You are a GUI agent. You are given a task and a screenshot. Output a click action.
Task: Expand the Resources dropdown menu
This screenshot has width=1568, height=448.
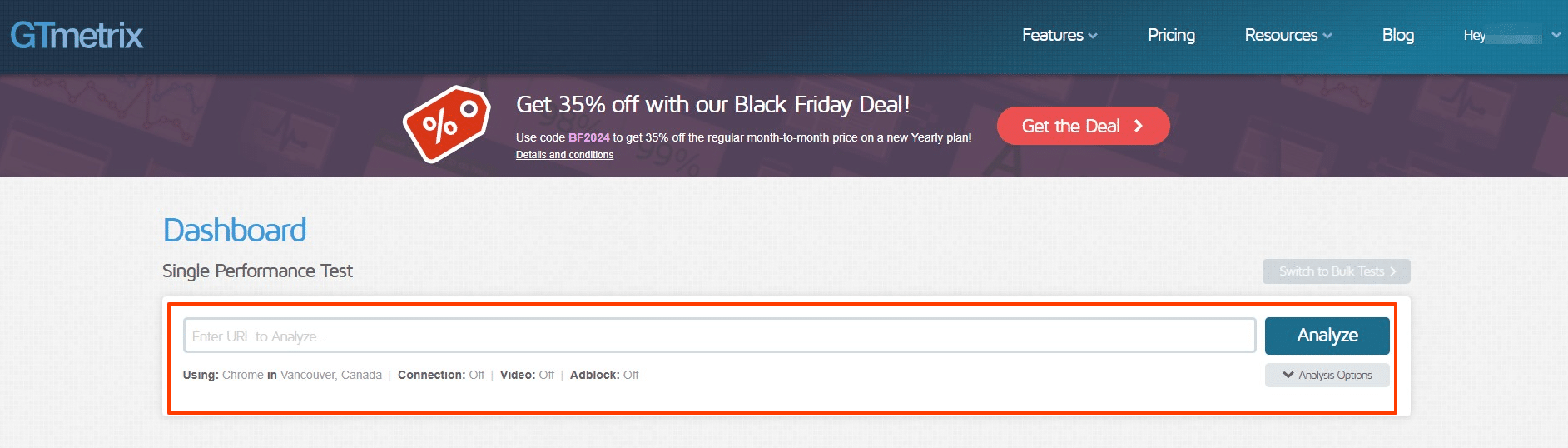1288,36
